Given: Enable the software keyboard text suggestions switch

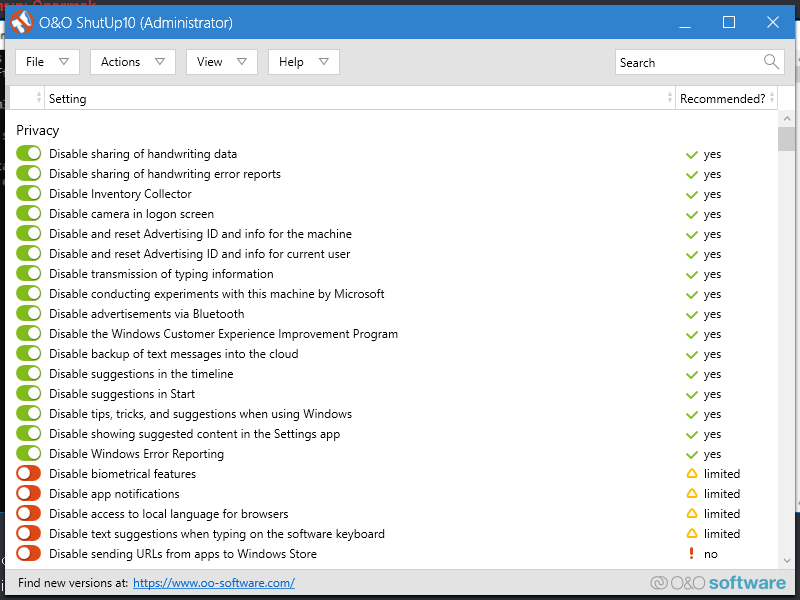Looking at the screenshot, I should point(29,533).
